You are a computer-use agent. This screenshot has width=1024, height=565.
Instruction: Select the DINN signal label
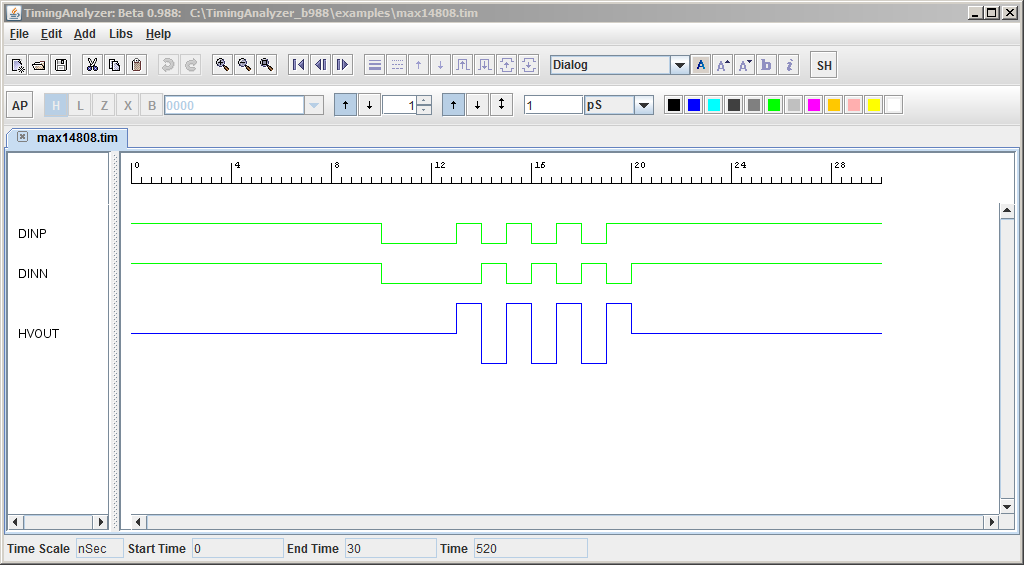33,274
